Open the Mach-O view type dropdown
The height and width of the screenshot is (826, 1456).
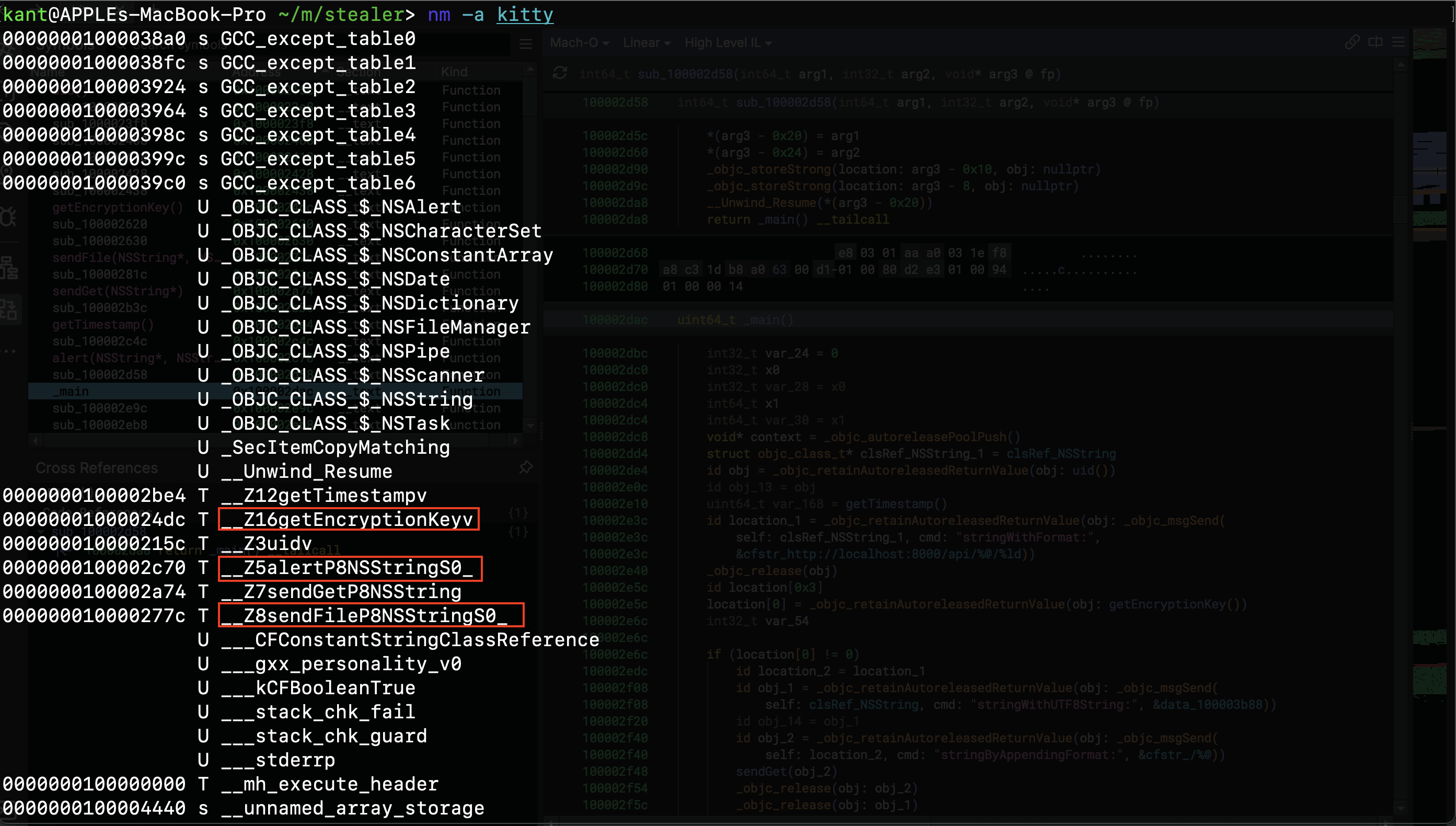tap(579, 42)
